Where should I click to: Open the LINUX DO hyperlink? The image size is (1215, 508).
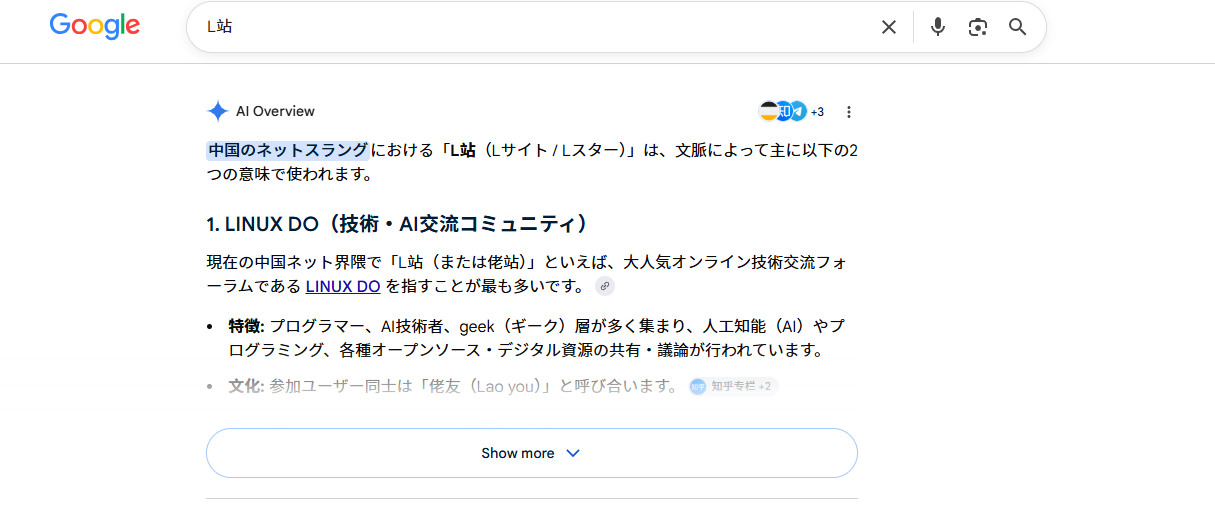[x=343, y=286]
